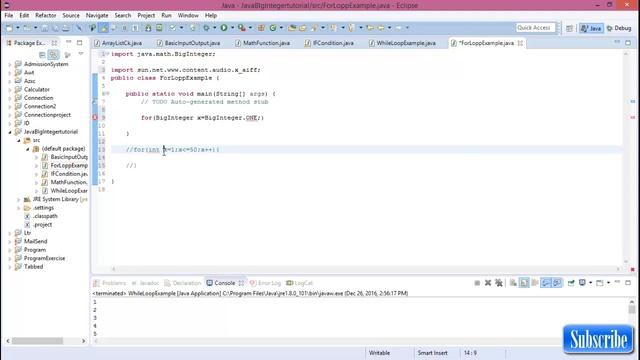This screenshot has height=360, width=640.
Task: Select the Connectionproject project
Action: pyautogui.click(x=43, y=115)
